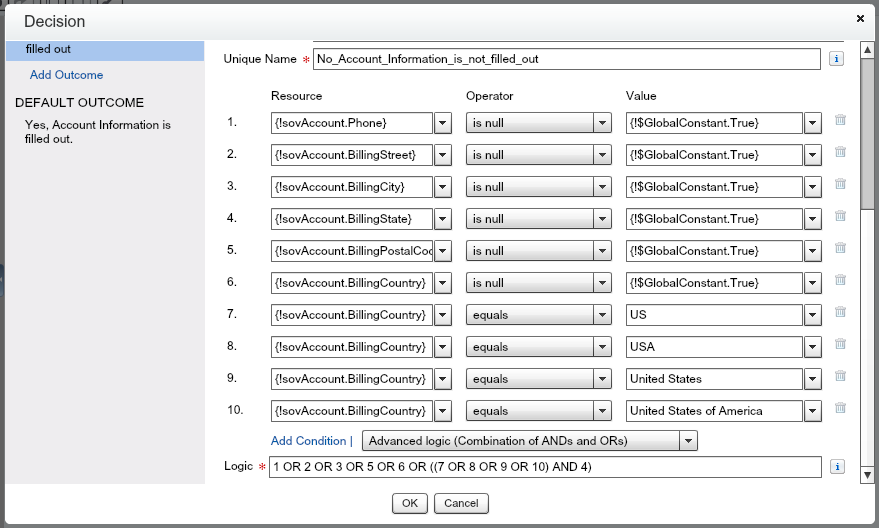Viewport: 879px width, 528px height.
Task: Expand Advanced logic combination dropdown
Action: tap(687, 441)
